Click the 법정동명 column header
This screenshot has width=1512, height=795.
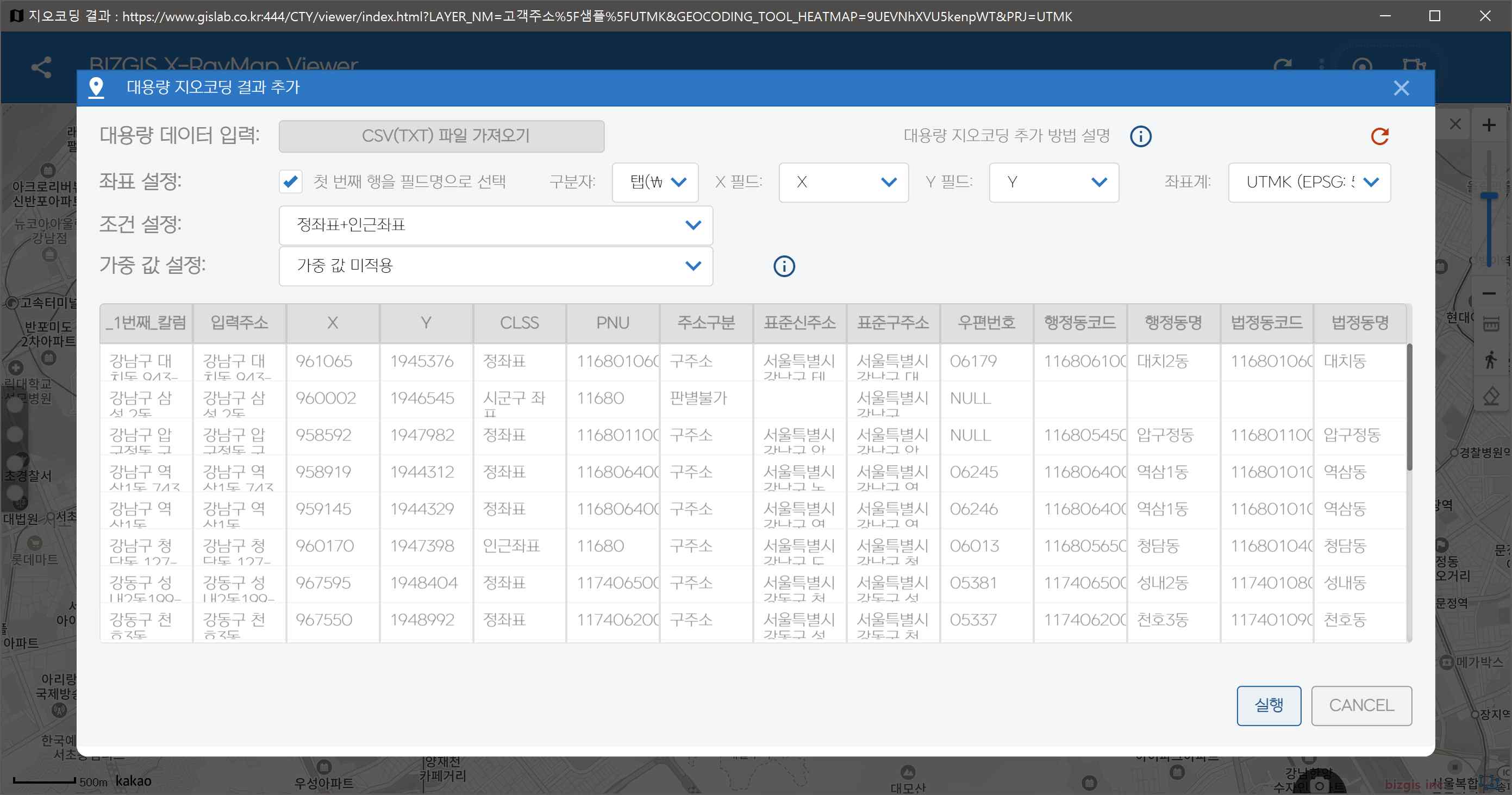coord(1360,323)
